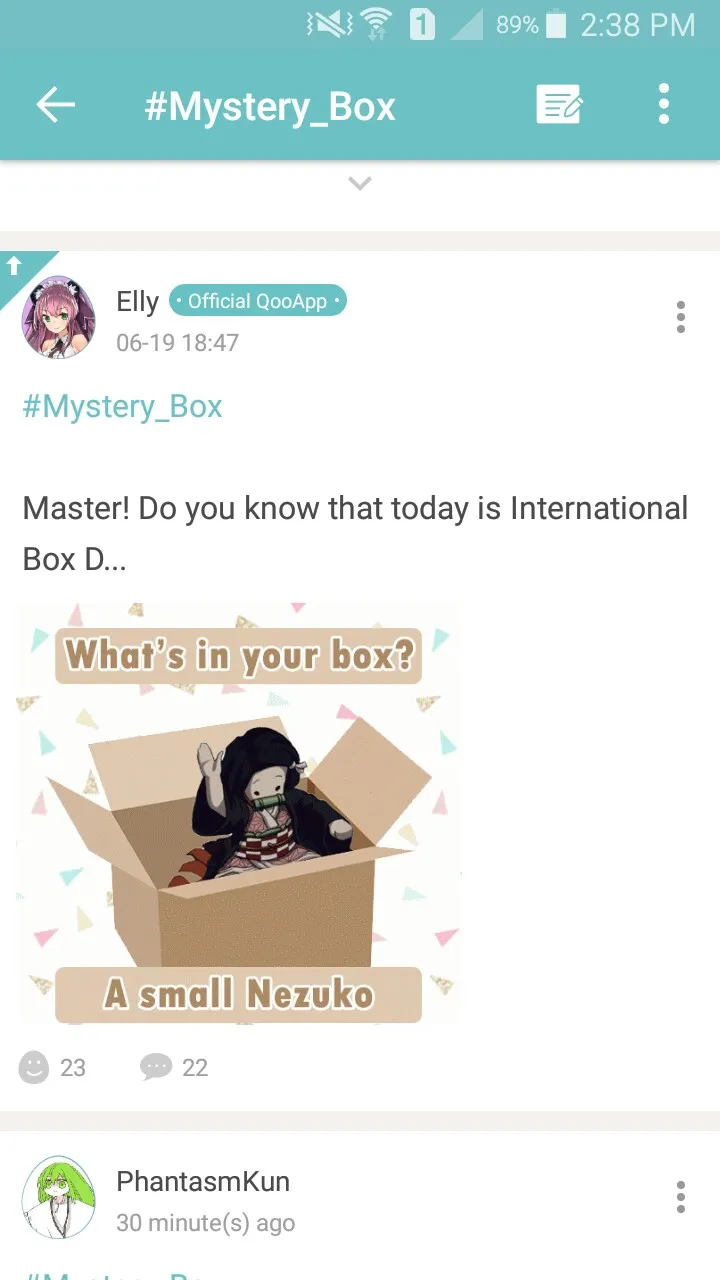Screen dimensions: 720x1280
Task: Open PhantasmKun's username link
Action: [203, 1181]
